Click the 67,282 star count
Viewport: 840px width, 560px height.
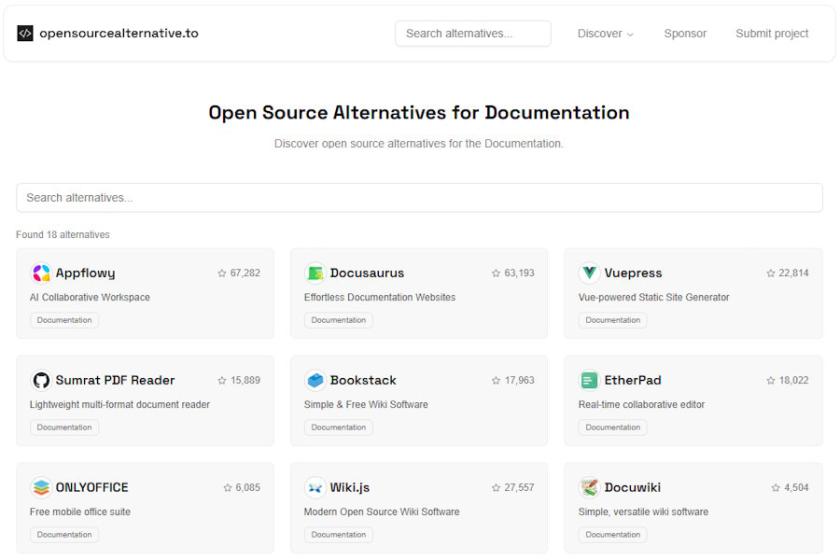tap(245, 273)
